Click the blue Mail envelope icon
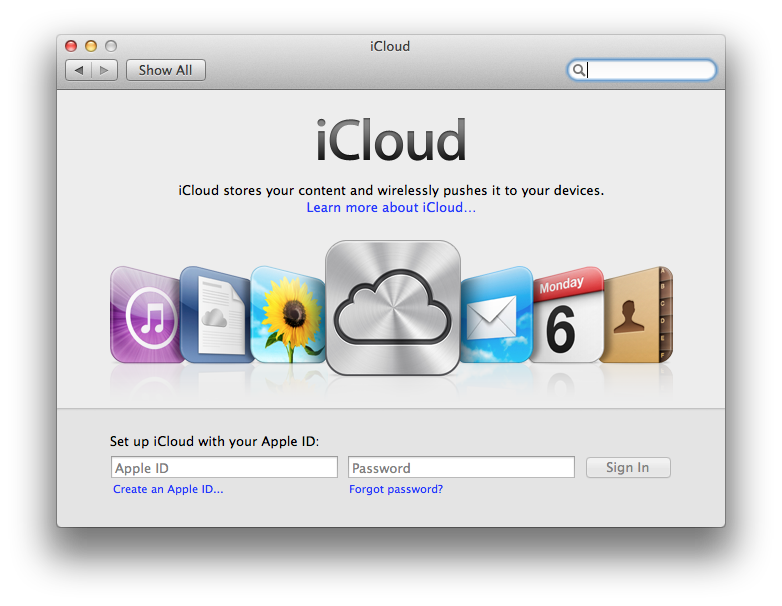The image size is (782, 606). click(496, 315)
